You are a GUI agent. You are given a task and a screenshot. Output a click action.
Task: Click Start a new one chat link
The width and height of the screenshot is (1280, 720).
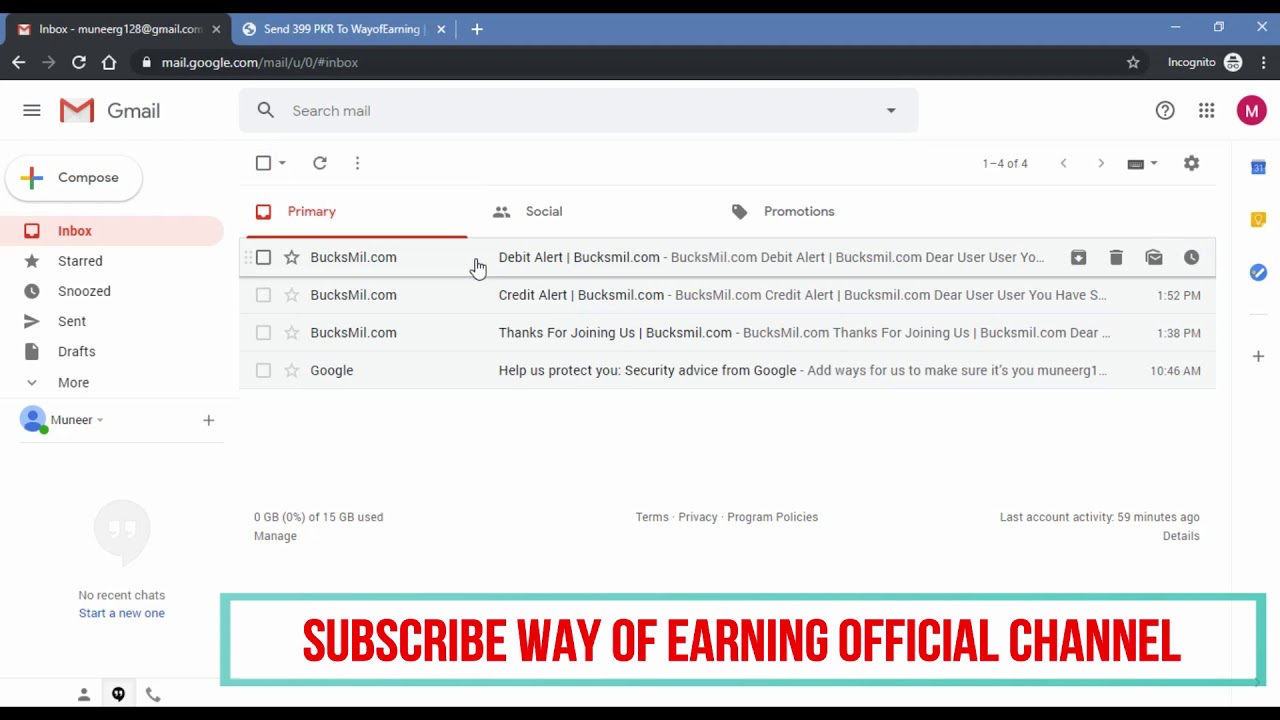(x=122, y=613)
